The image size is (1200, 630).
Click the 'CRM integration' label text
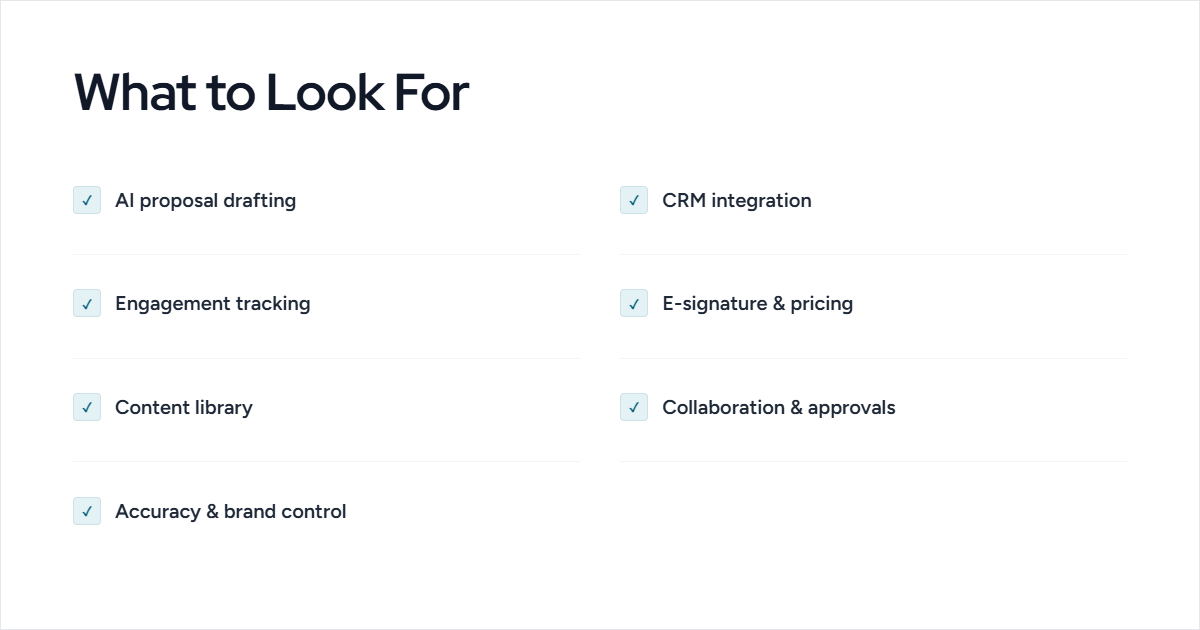(x=737, y=200)
